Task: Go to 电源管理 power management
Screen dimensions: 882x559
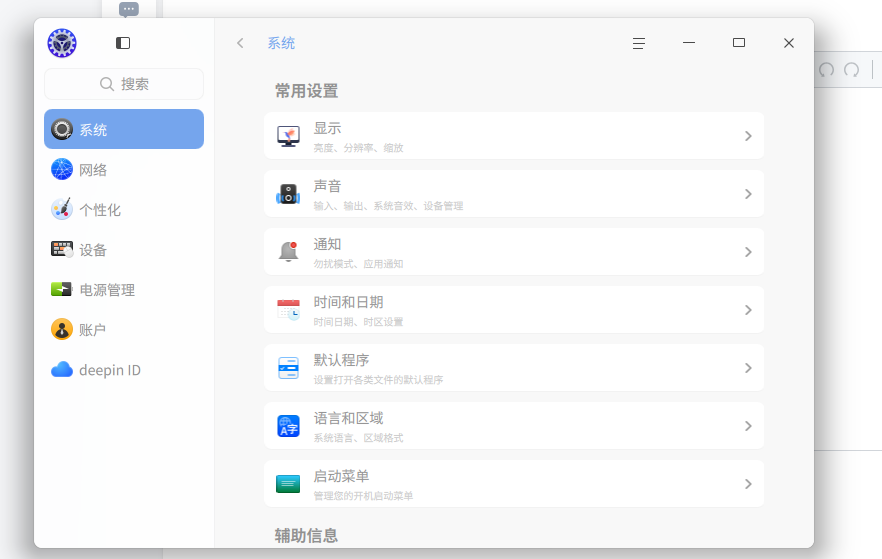Action: 124,289
